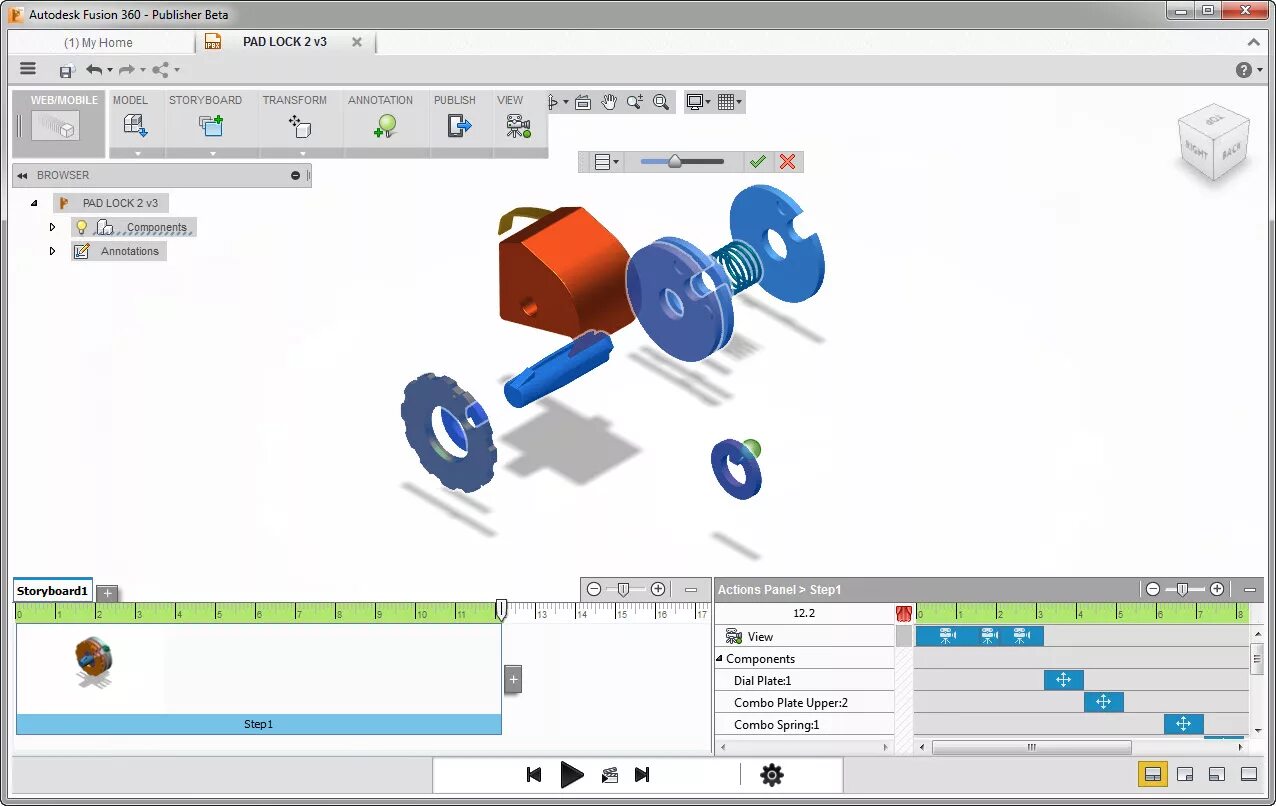Select the Combo Plate Upper:2 move action

tap(1104, 702)
